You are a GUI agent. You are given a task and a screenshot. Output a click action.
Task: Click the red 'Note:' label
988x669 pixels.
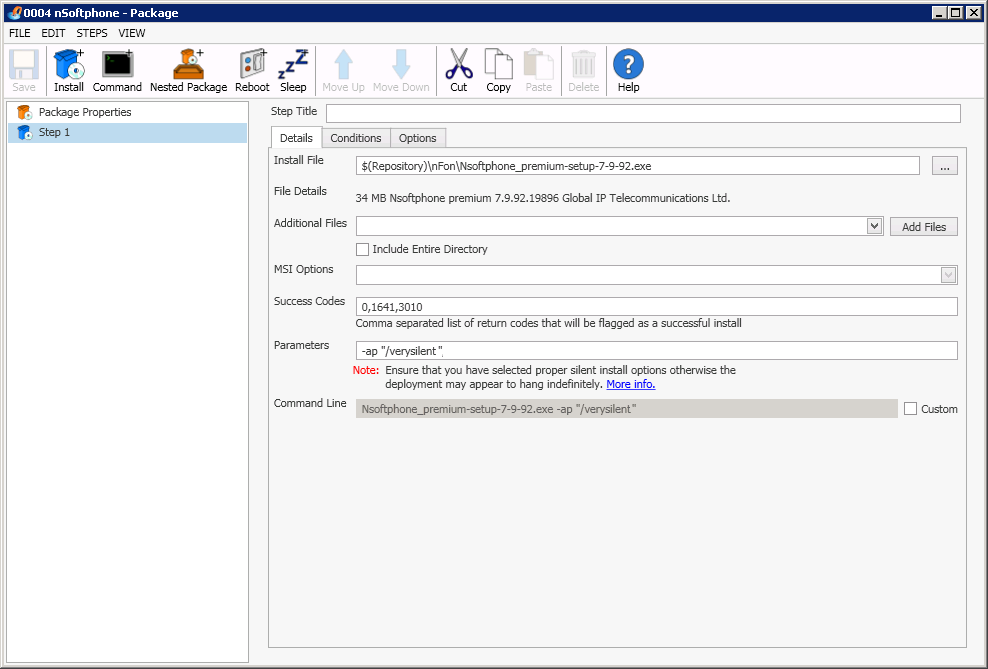tap(366, 370)
